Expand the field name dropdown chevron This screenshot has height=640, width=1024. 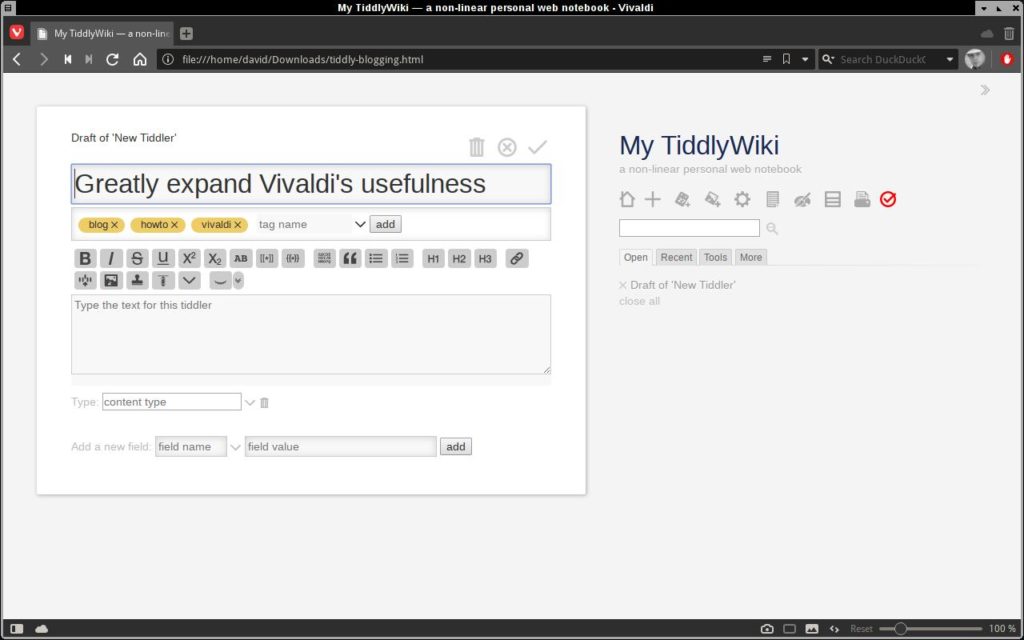[235, 447]
